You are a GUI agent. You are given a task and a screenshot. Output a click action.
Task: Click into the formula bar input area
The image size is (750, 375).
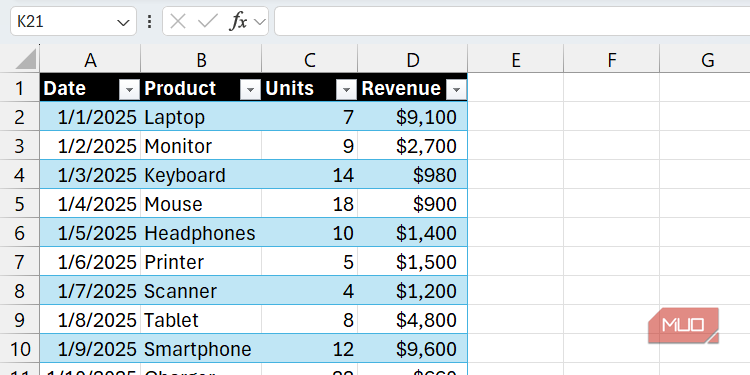[512, 22]
